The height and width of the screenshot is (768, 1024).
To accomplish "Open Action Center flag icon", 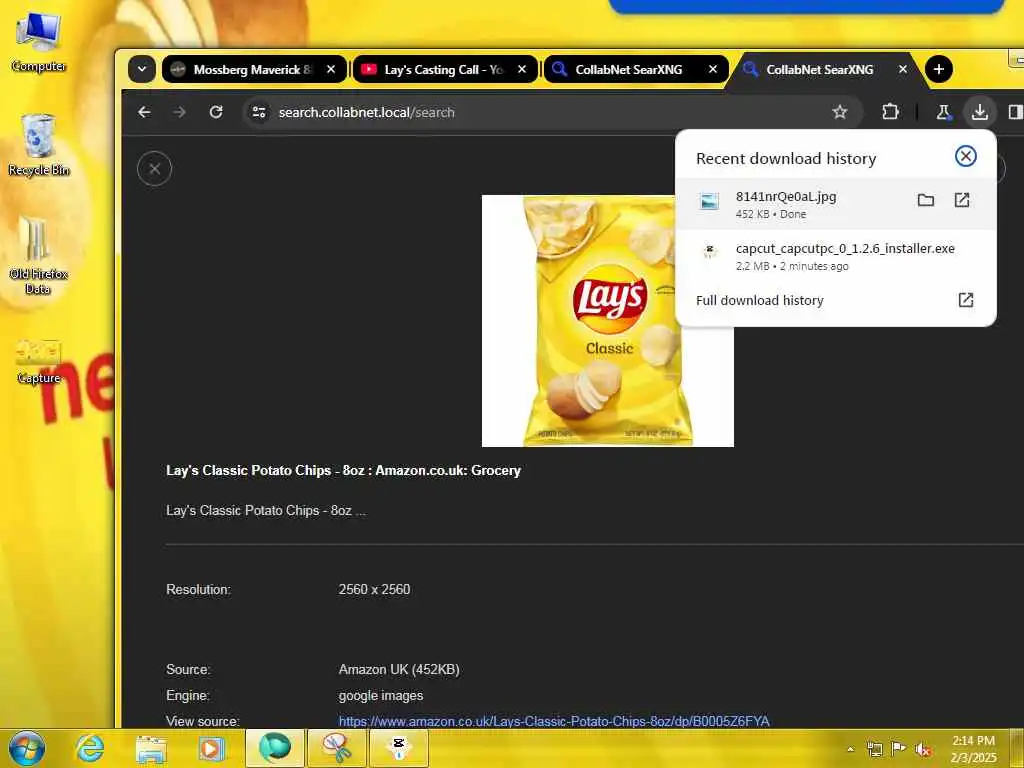I will pos(899,750).
